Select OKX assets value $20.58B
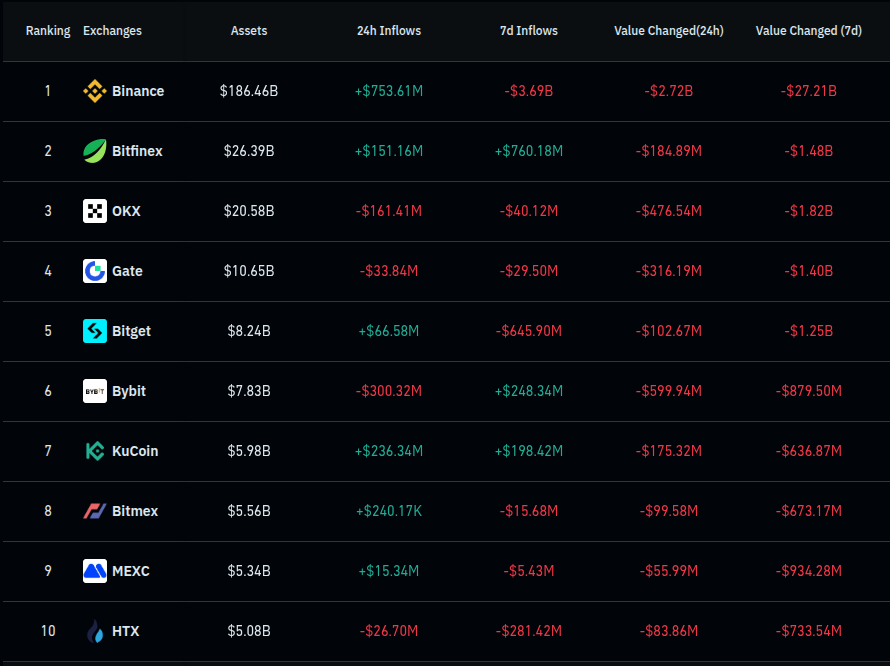 click(249, 211)
